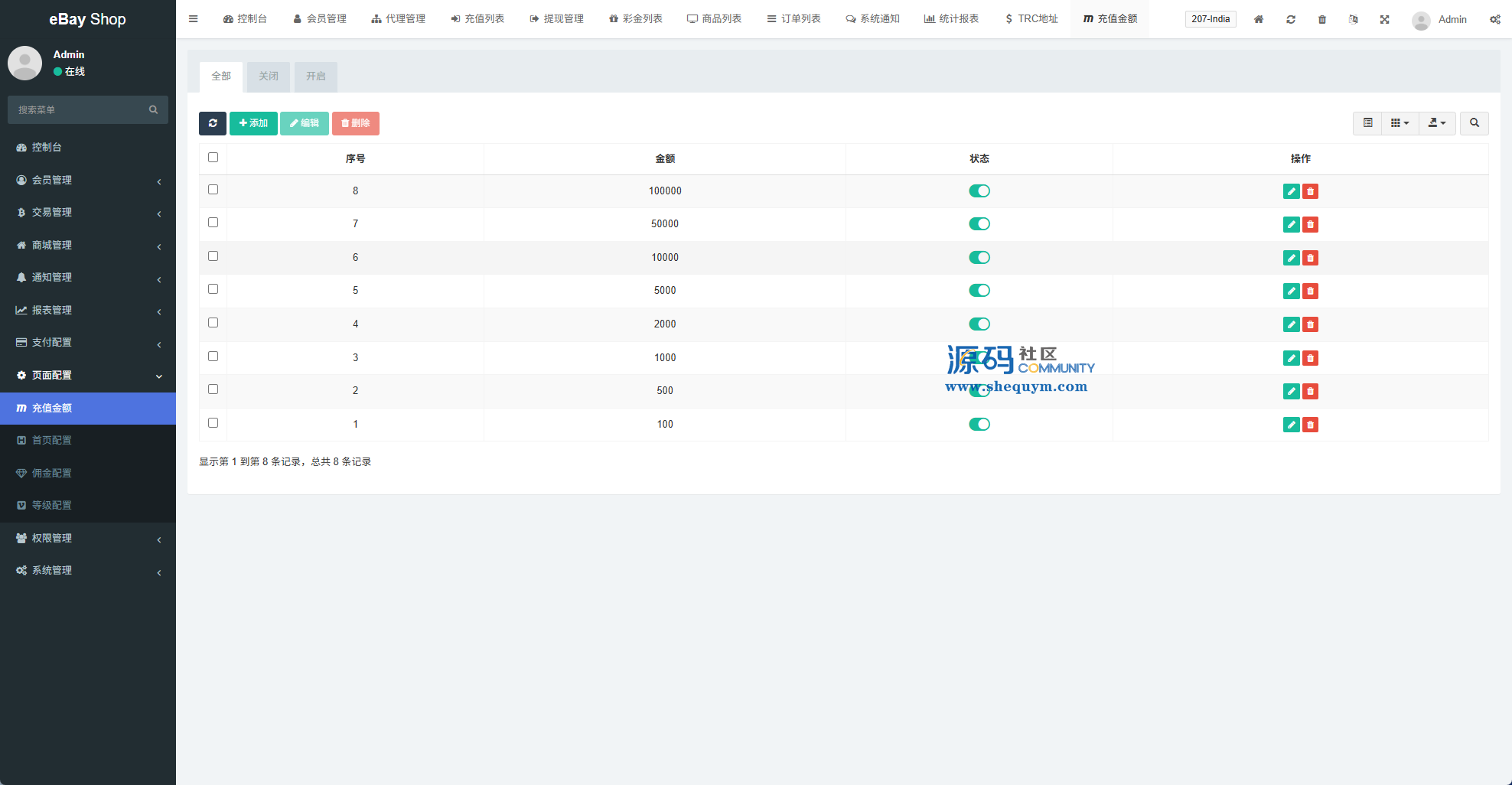Check the checkbox for row number 5
Viewport: 1512px width, 785px height.
point(213,289)
